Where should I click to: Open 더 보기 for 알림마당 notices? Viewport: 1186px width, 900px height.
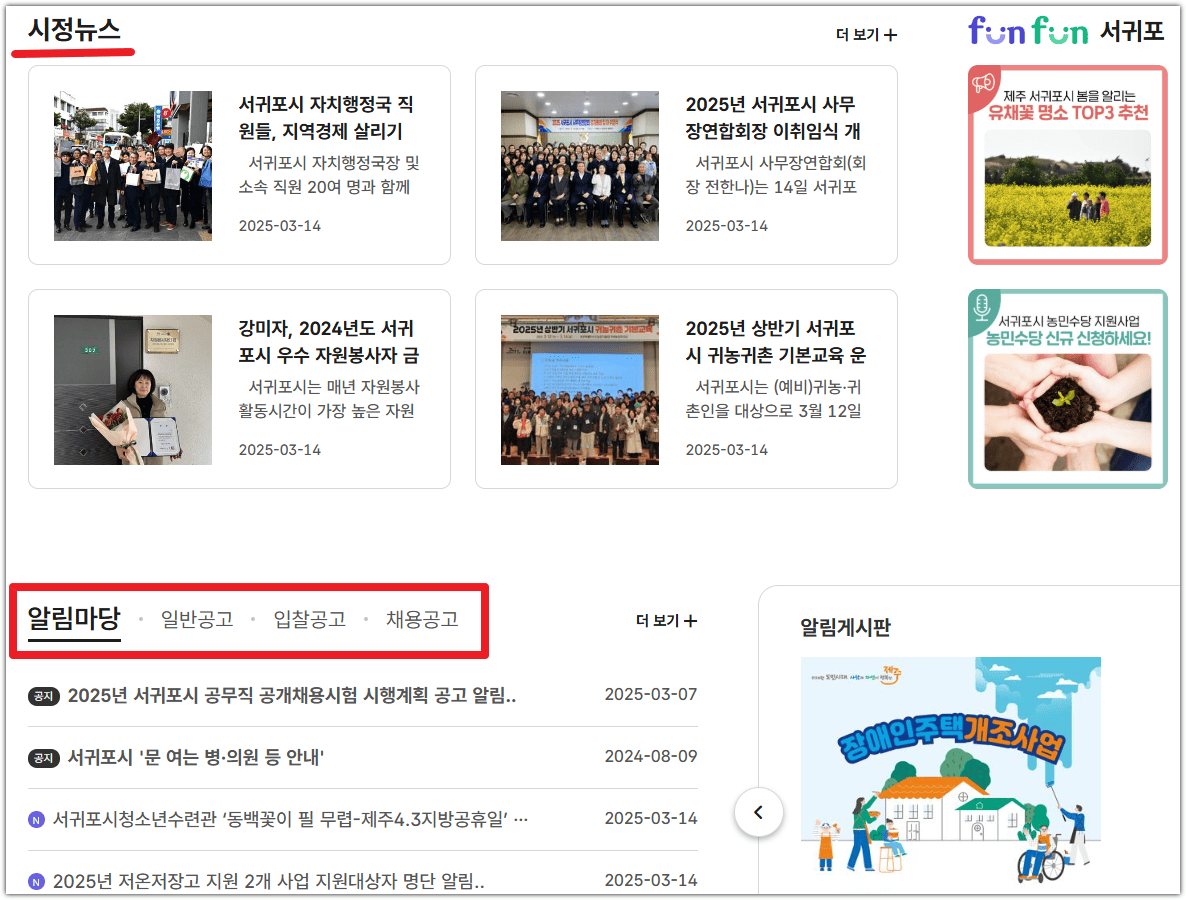pyautogui.click(x=668, y=620)
